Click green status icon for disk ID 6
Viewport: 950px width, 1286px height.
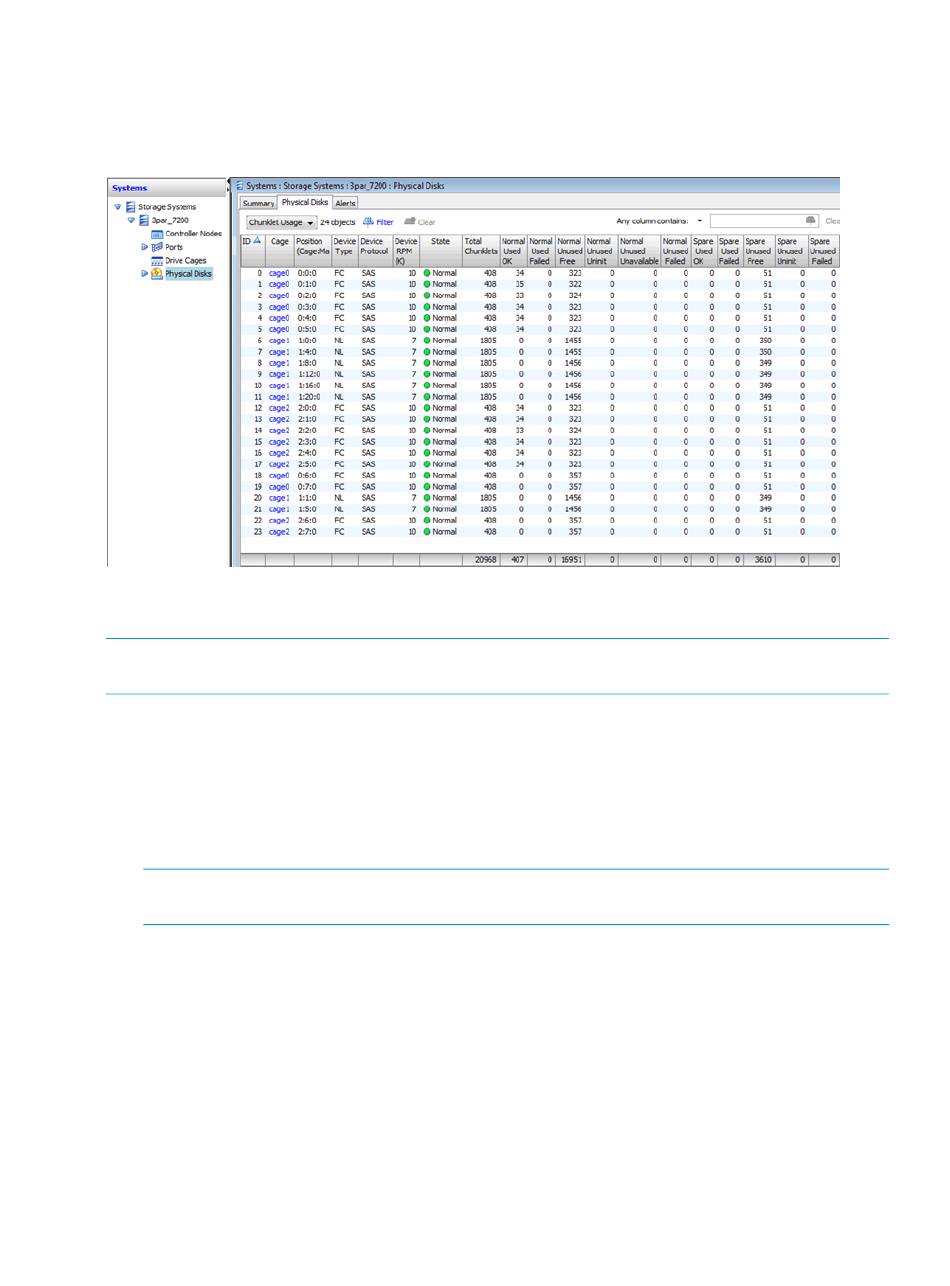[x=427, y=341]
